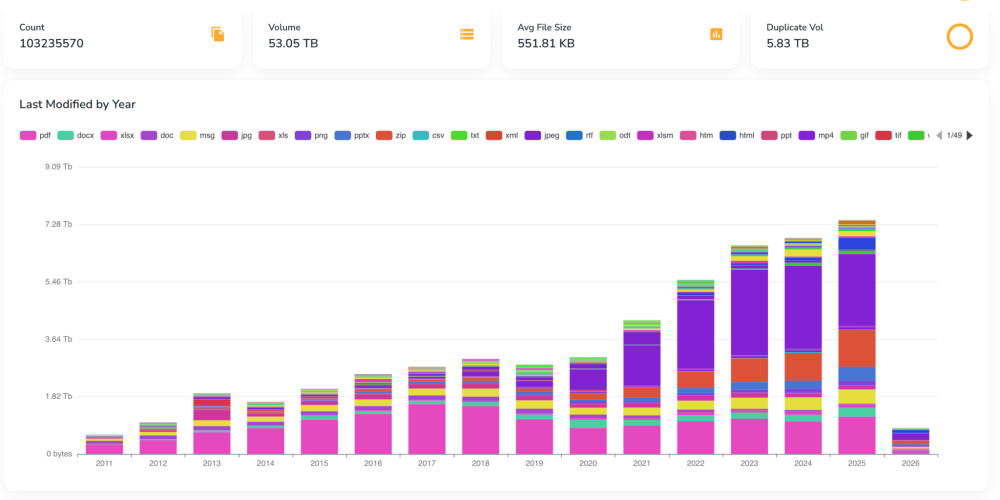The image size is (1000, 500).
Task: Toggle csv legend entry
Action: 429,135
